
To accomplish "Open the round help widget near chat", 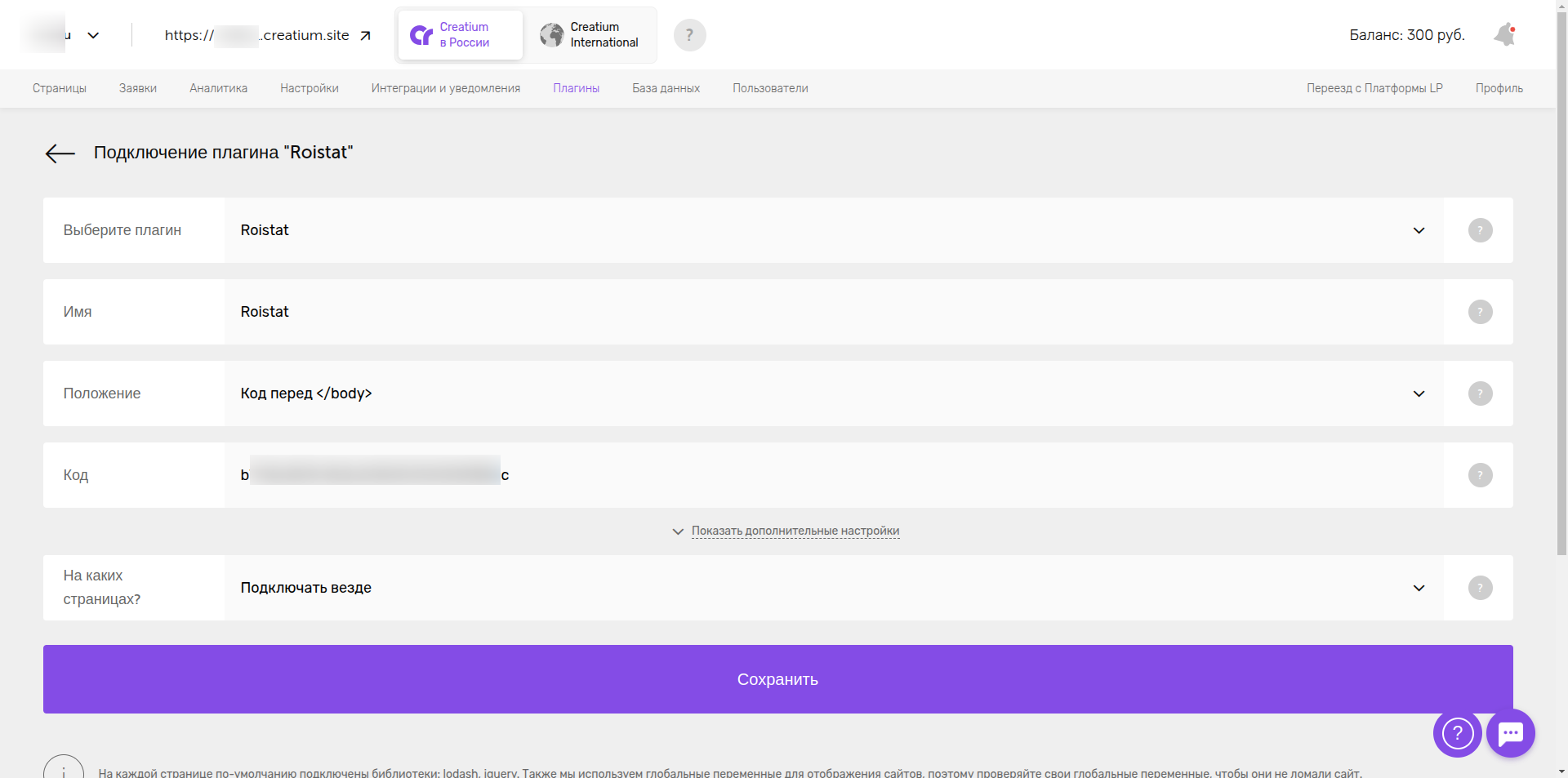I will 1457,733.
